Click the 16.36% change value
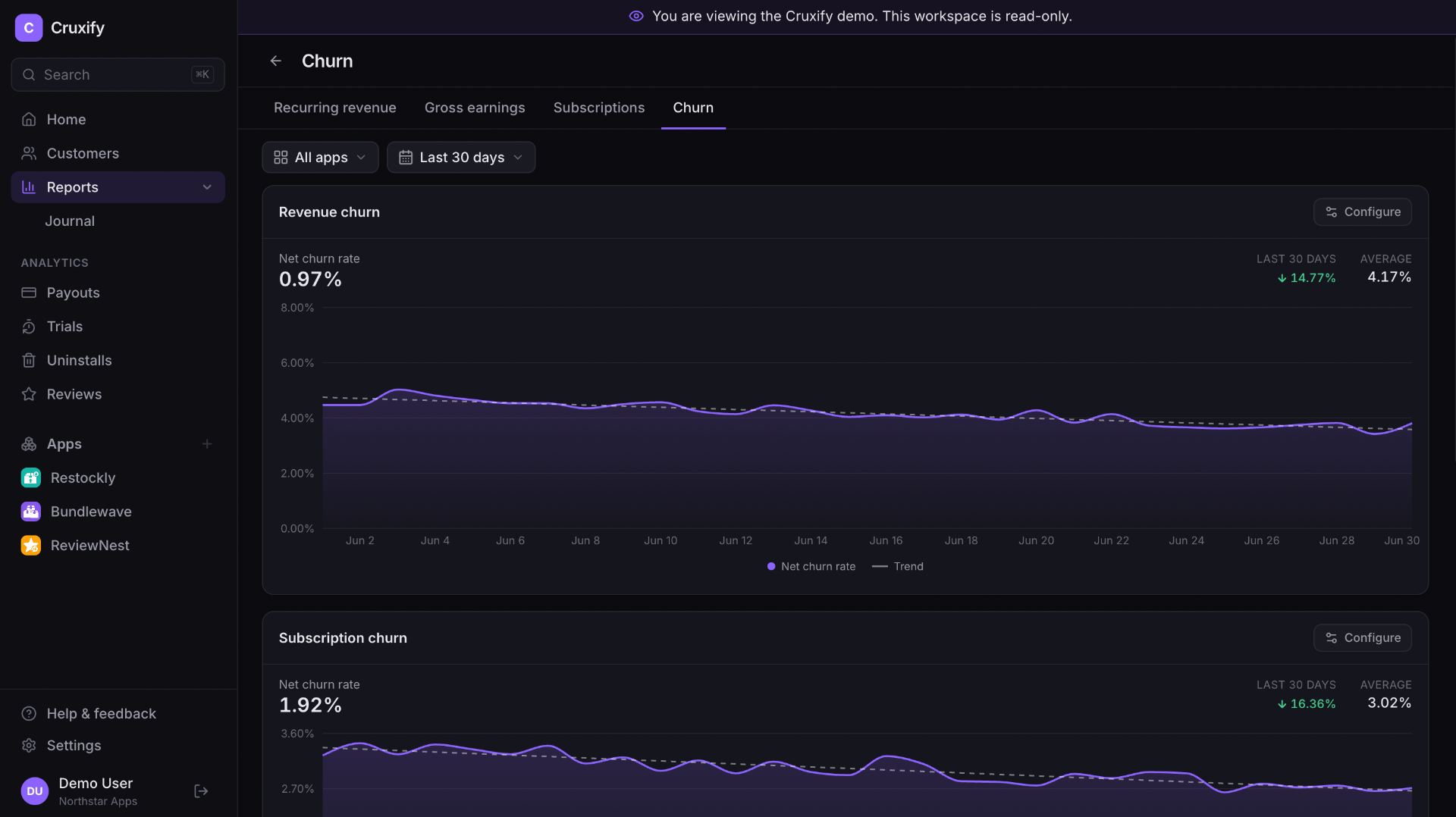The height and width of the screenshot is (817, 1456). (1307, 704)
